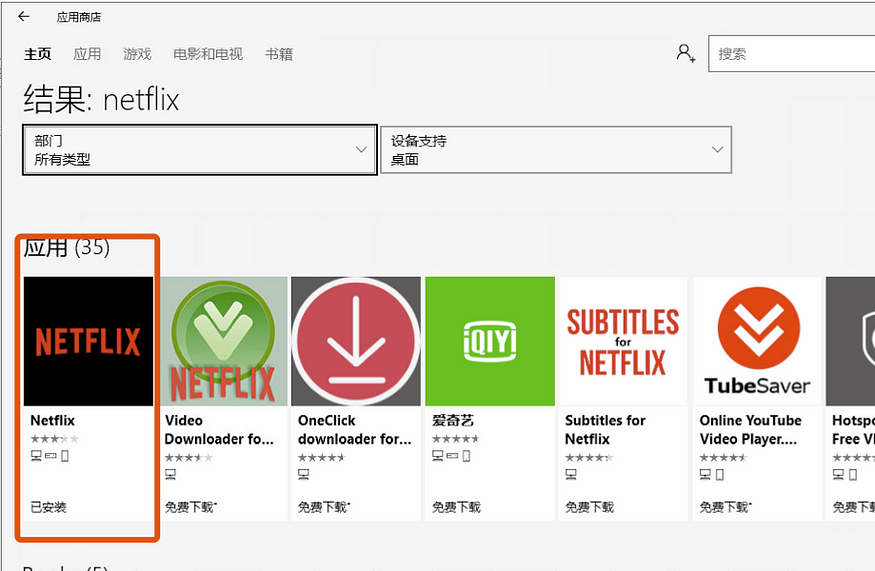Expand the 设备支持 桌面 dropdown
Image resolution: width=875 pixels, height=571 pixels.
[x=556, y=150]
